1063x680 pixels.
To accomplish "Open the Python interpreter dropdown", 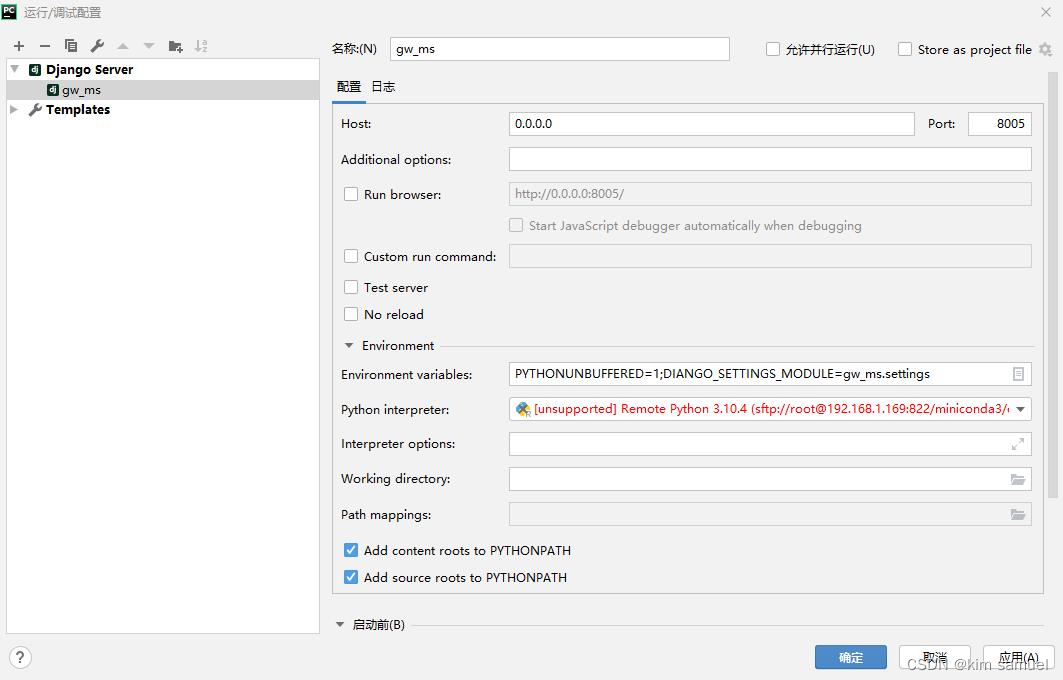I will coord(1021,408).
